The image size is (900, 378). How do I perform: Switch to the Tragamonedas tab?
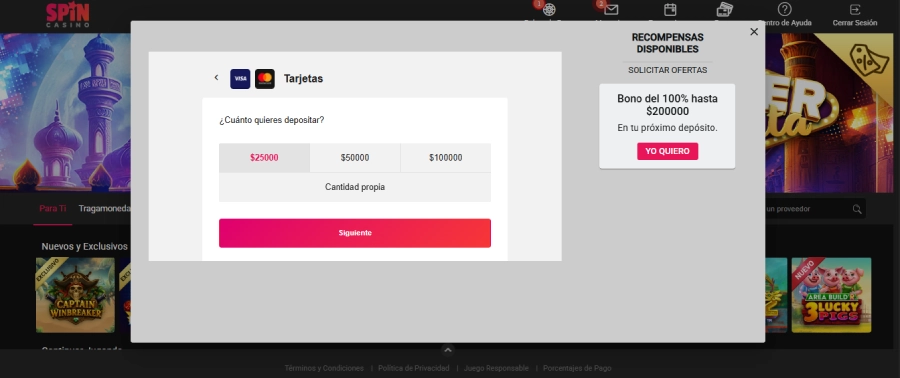(x=104, y=209)
